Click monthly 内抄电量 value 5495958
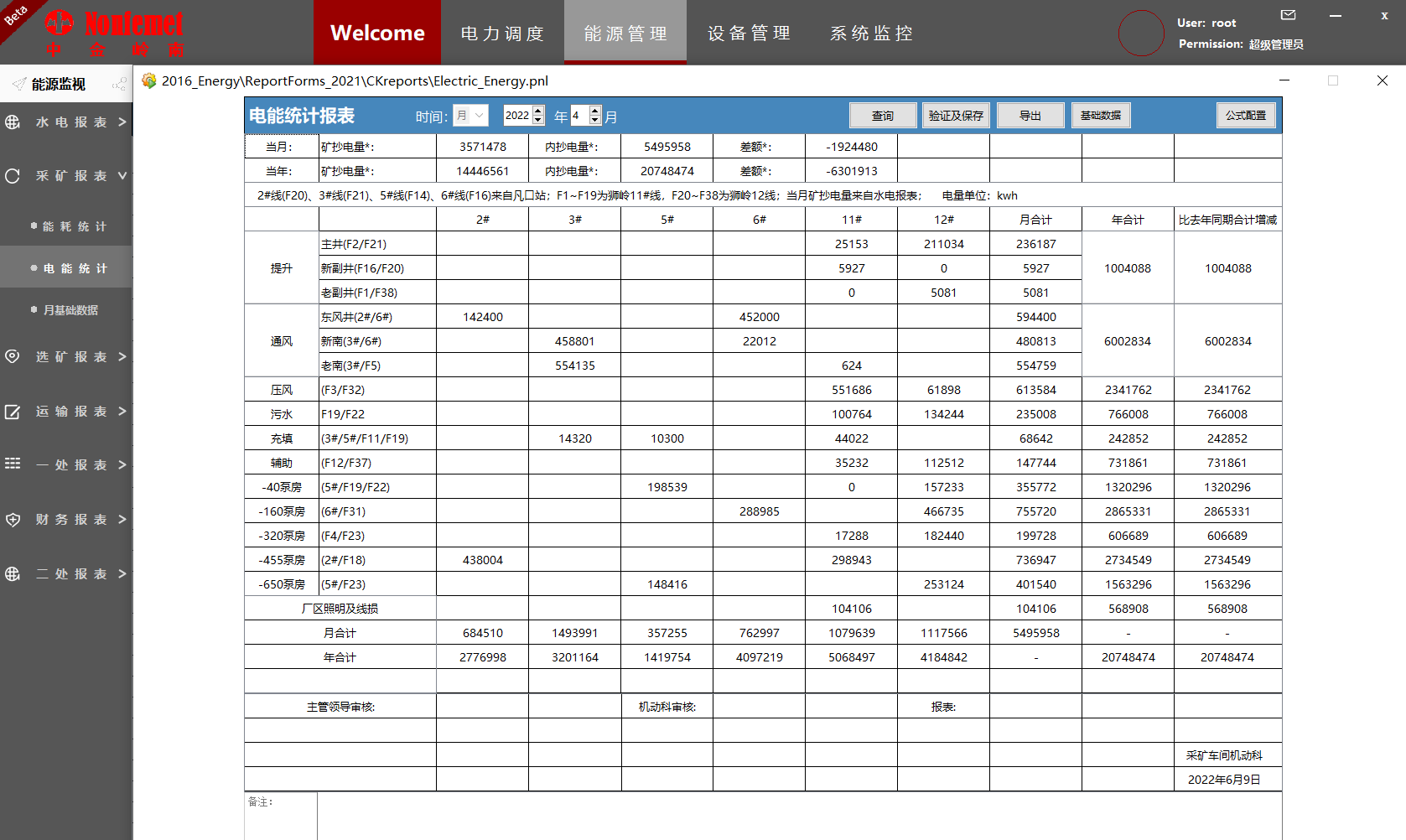Screen dimensions: 1406x840 point(667,147)
